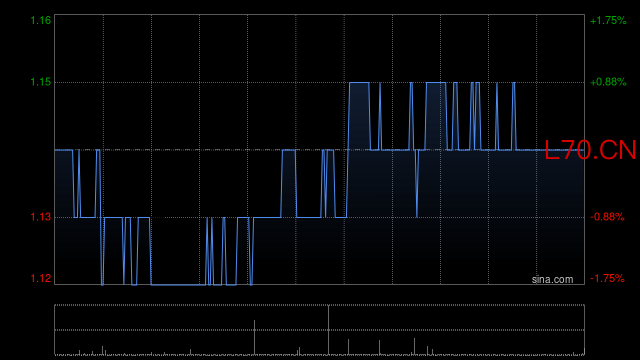640x360 pixels.
Task: Click the 1.16 price axis label
Action: [41, 20]
